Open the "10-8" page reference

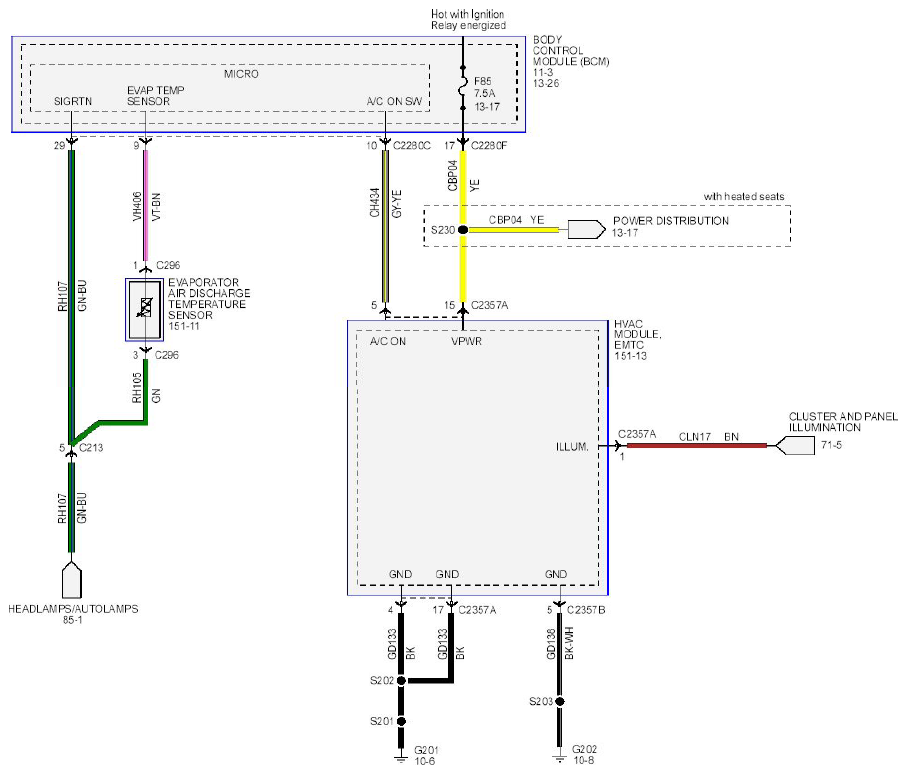(x=583, y=760)
